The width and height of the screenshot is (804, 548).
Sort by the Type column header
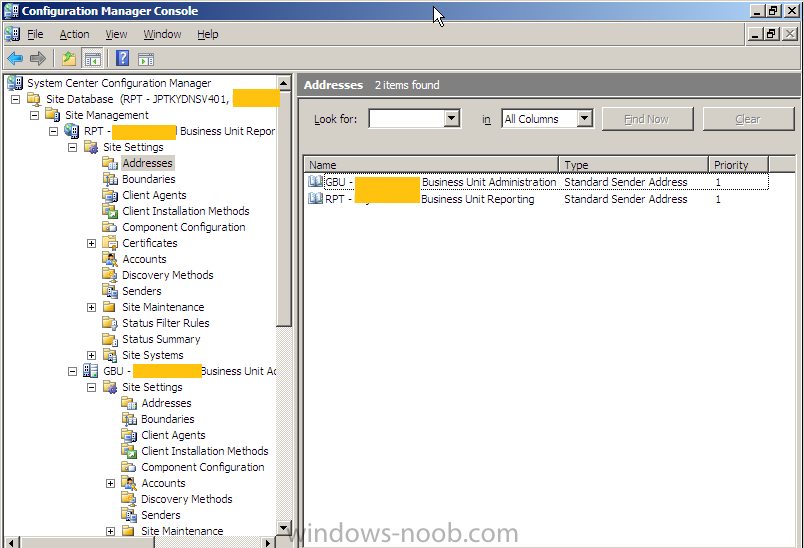pos(633,165)
